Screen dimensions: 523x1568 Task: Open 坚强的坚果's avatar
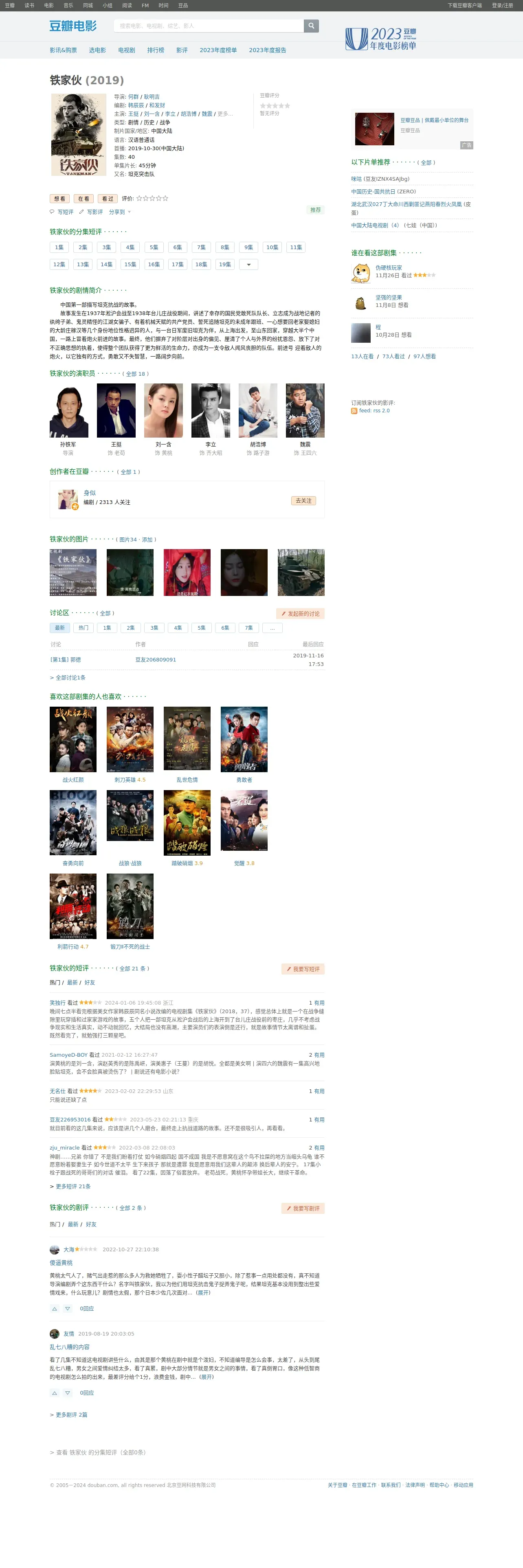[x=360, y=303]
